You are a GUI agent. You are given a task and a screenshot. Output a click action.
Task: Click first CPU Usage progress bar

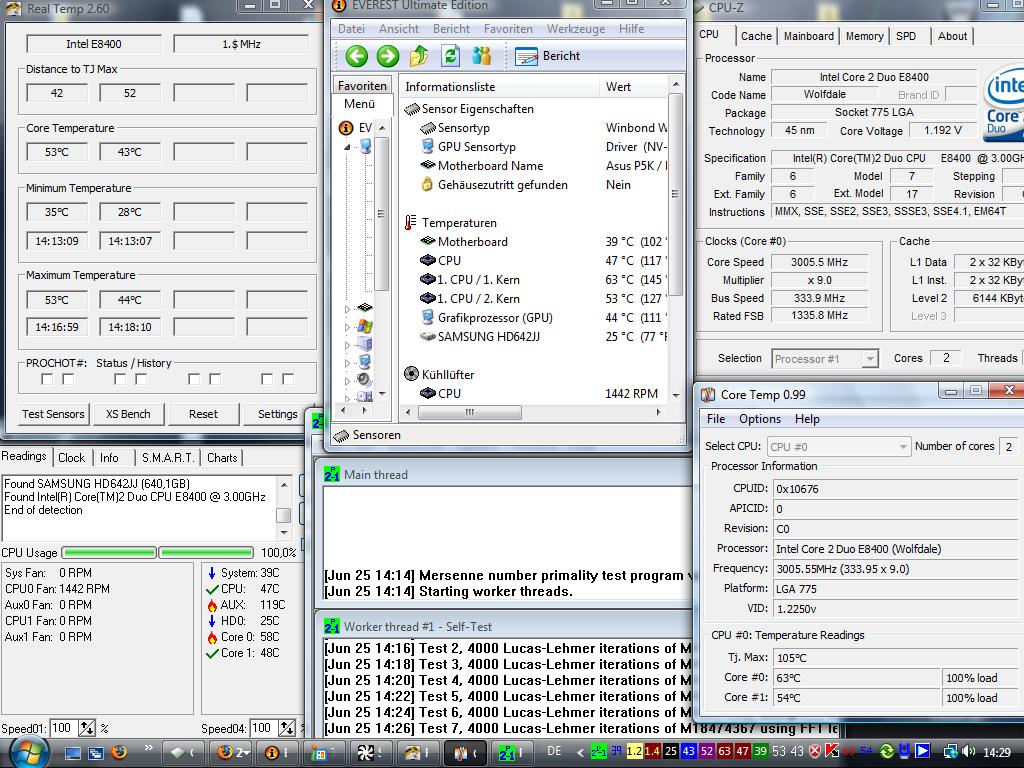(x=109, y=552)
